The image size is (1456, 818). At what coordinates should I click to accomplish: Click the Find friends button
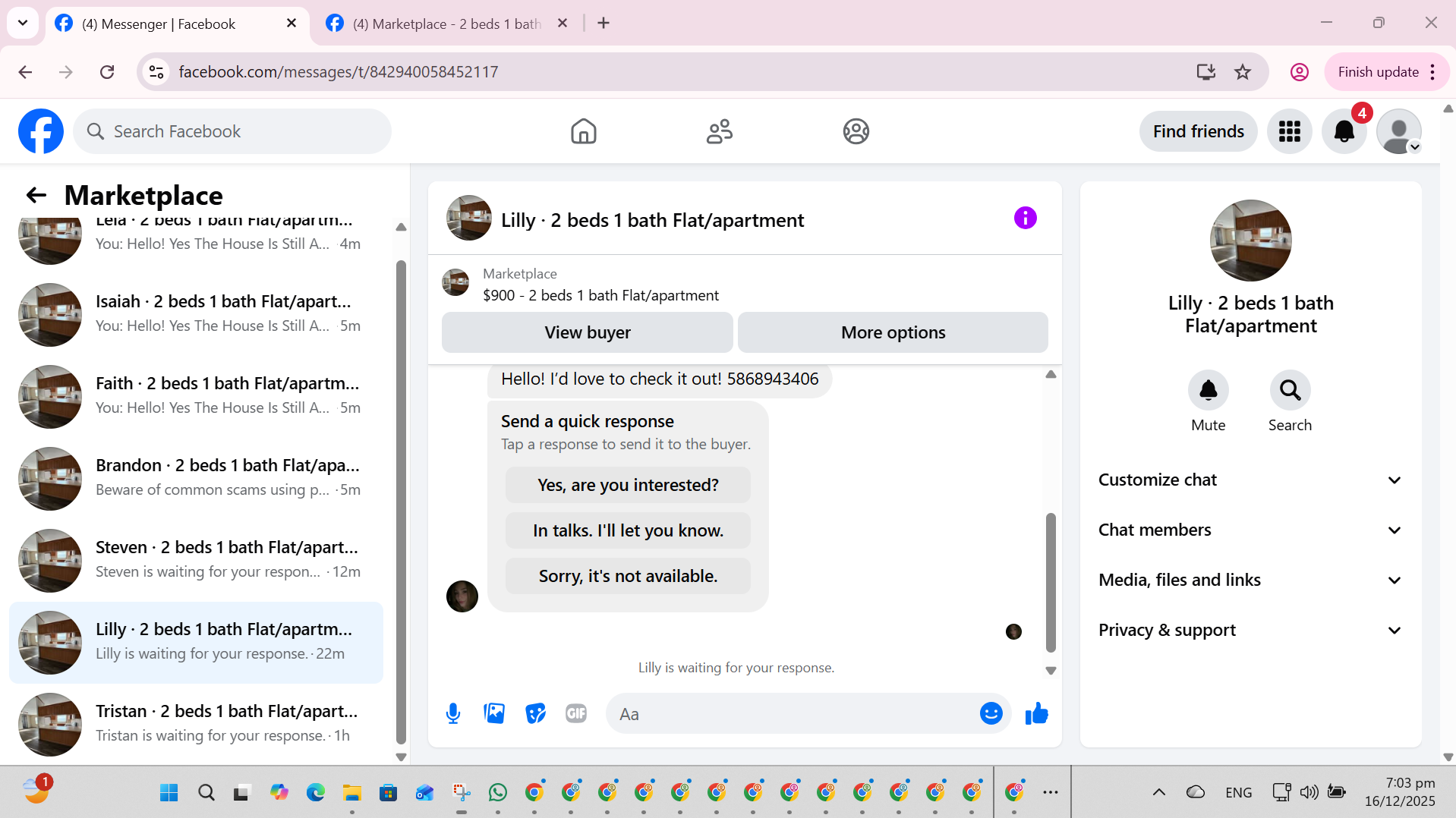pos(1198,131)
